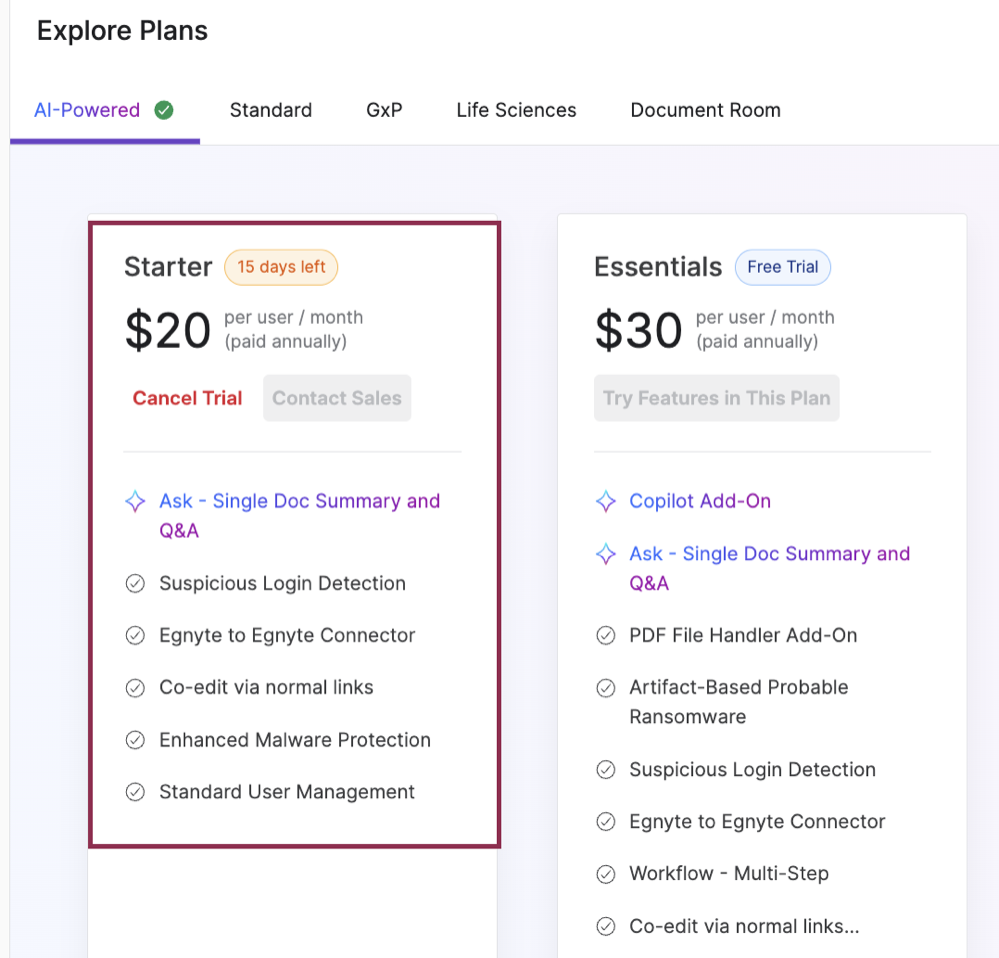Click the Cancel Trial button

pyautogui.click(x=187, y=398)
